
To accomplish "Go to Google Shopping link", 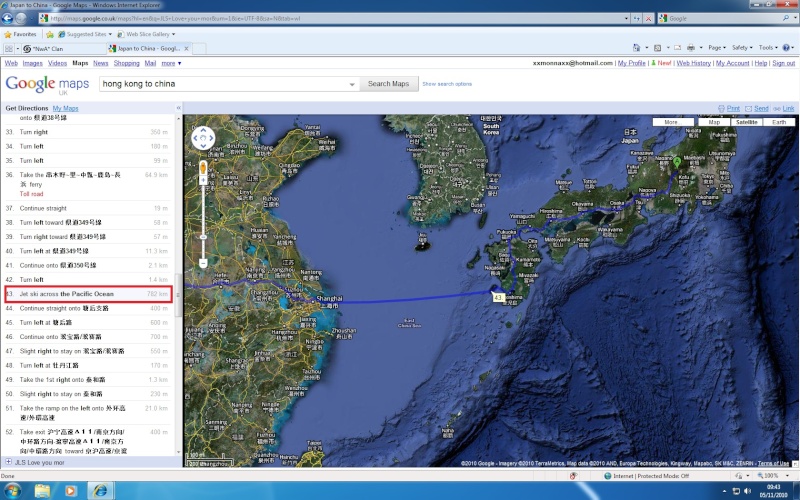I will 127,63.
